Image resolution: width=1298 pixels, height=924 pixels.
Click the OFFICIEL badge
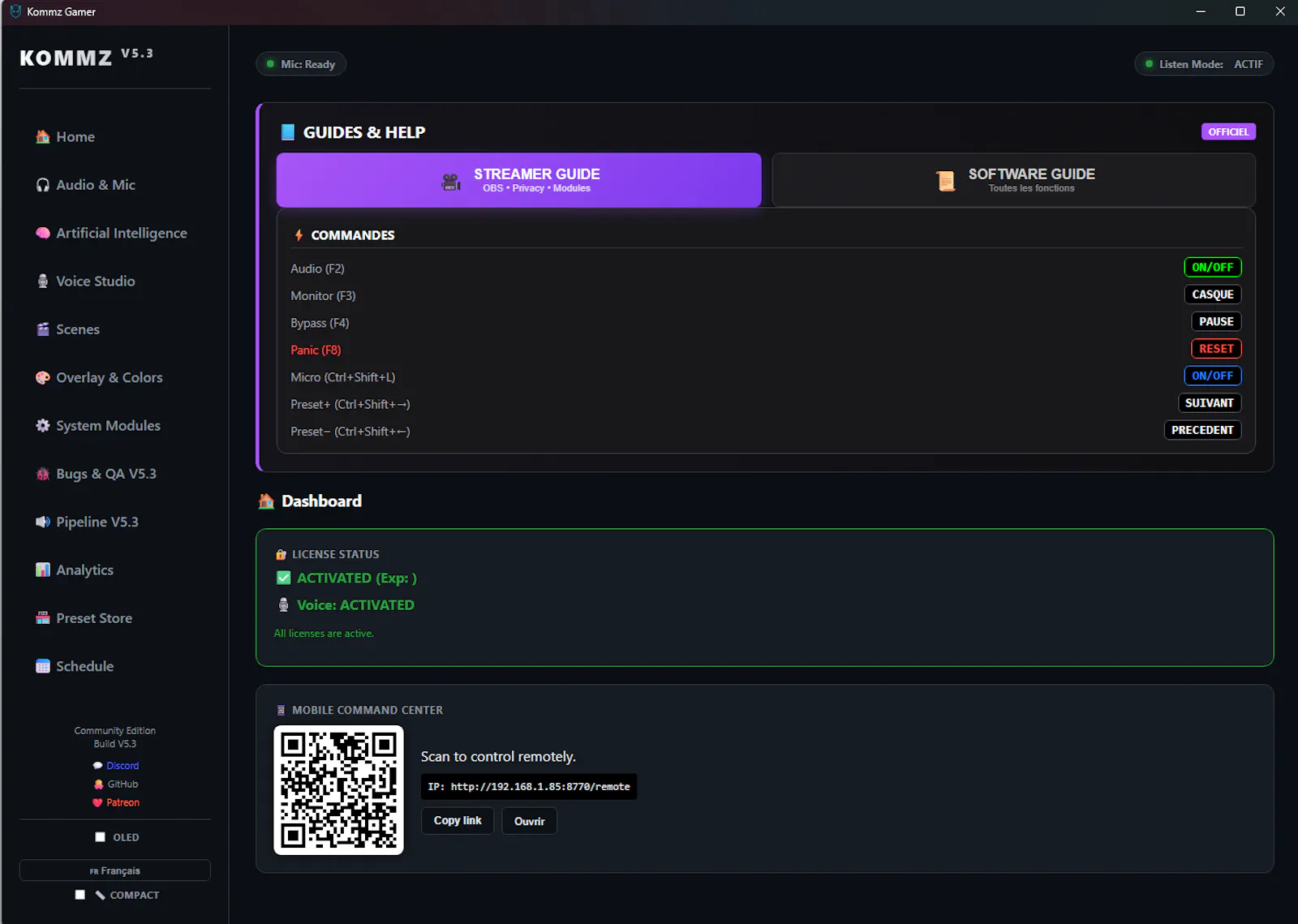coord(1228,132)
